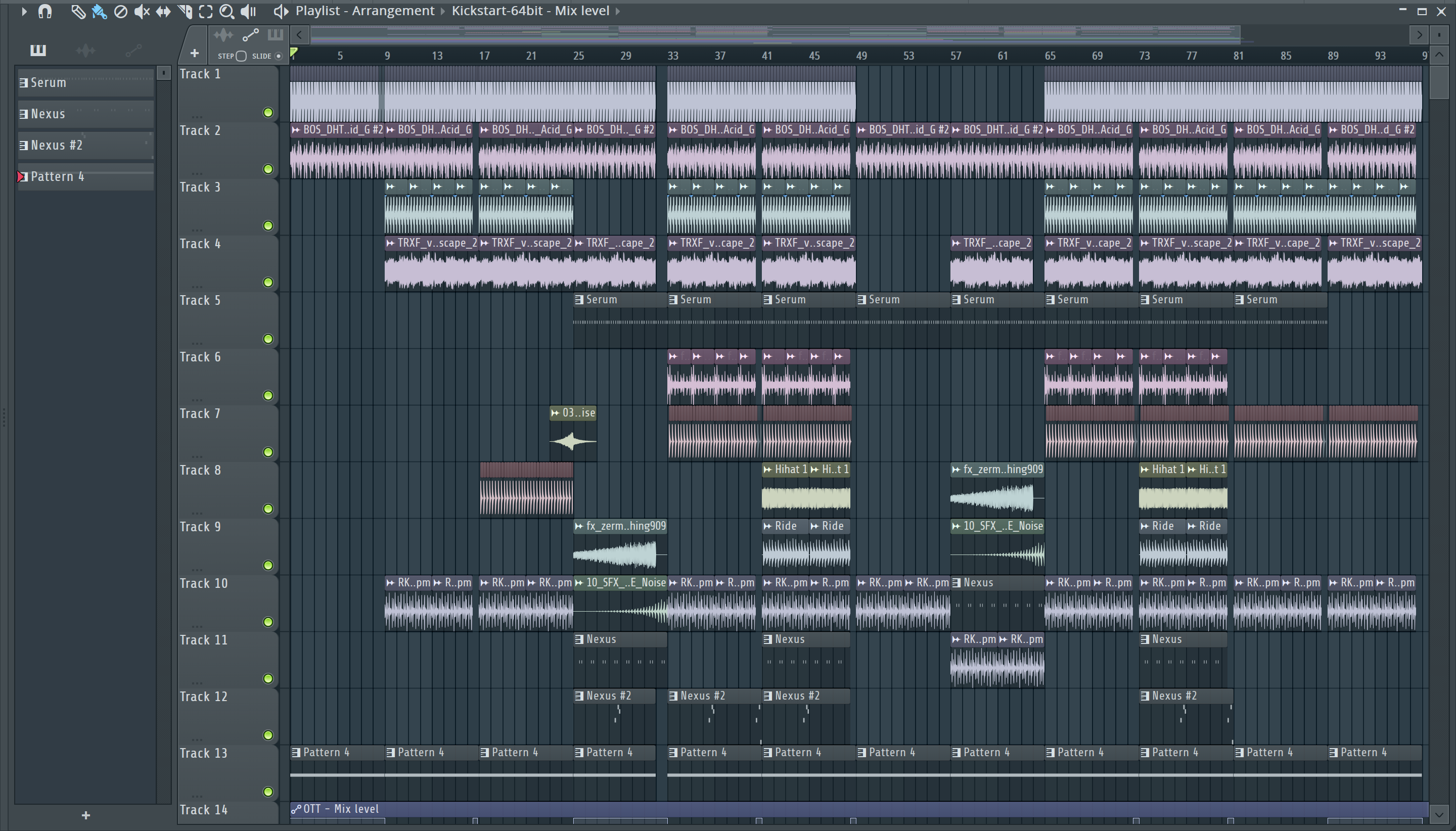Filter automation clips in track header toolbar
Screen dimensions: 1456x831
(251, 35)
